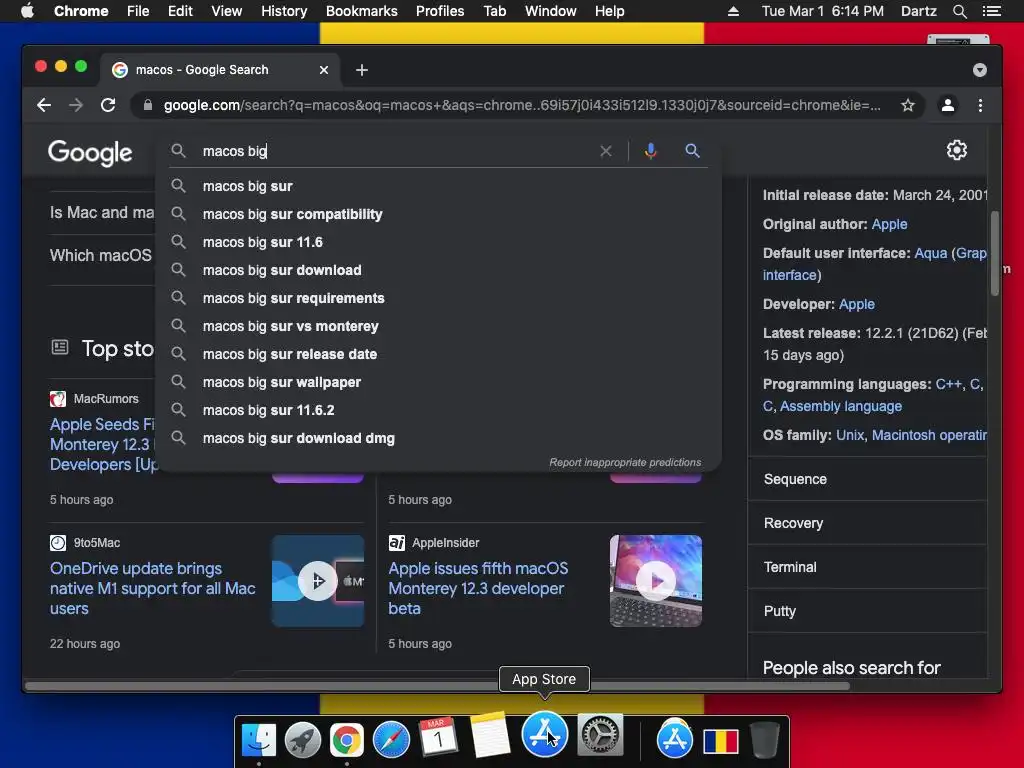The image size is (1024, 768).
Task: Open Calendar from the Dock
Action: (x=438, y=737)
